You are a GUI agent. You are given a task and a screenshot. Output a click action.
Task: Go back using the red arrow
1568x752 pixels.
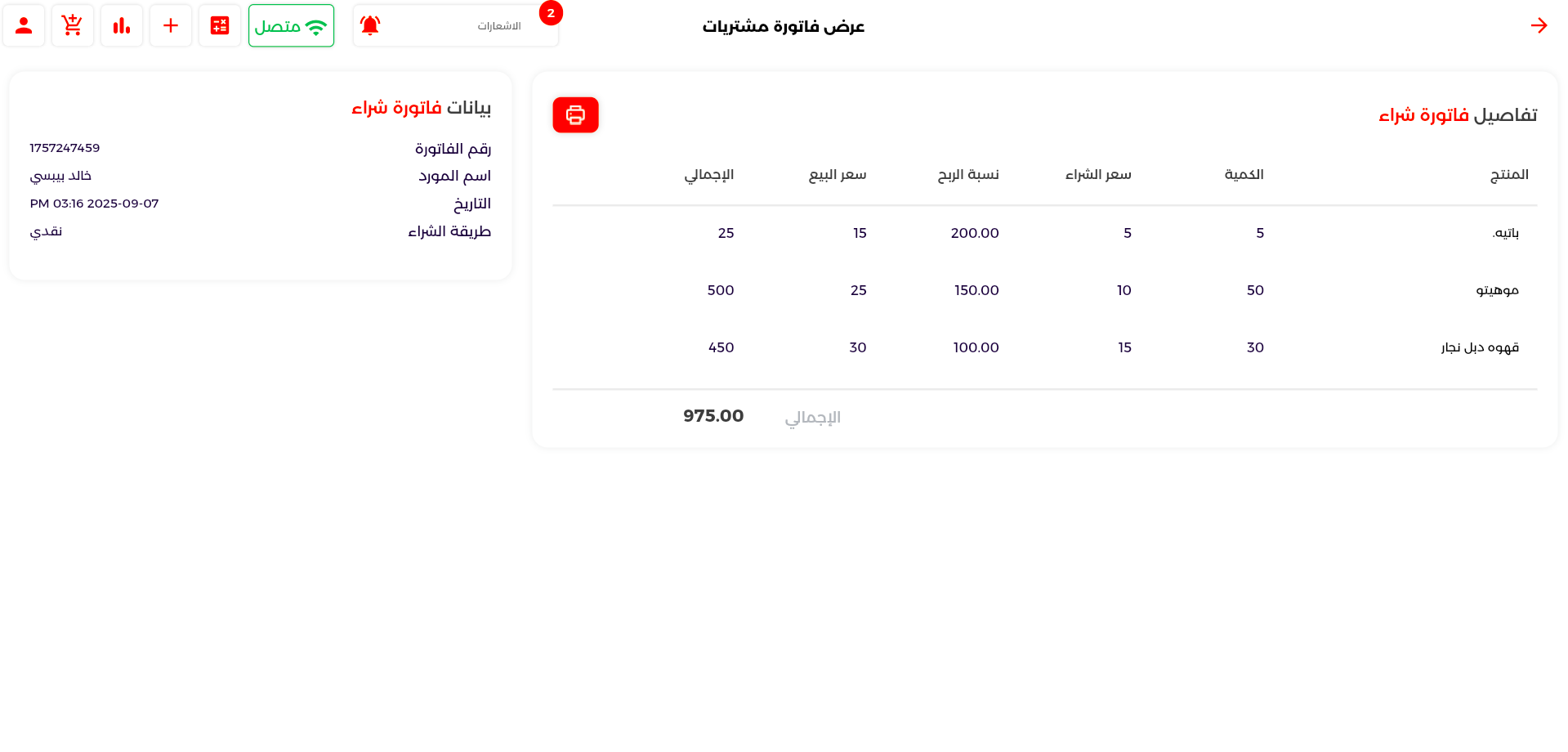tap(1539, 25)
